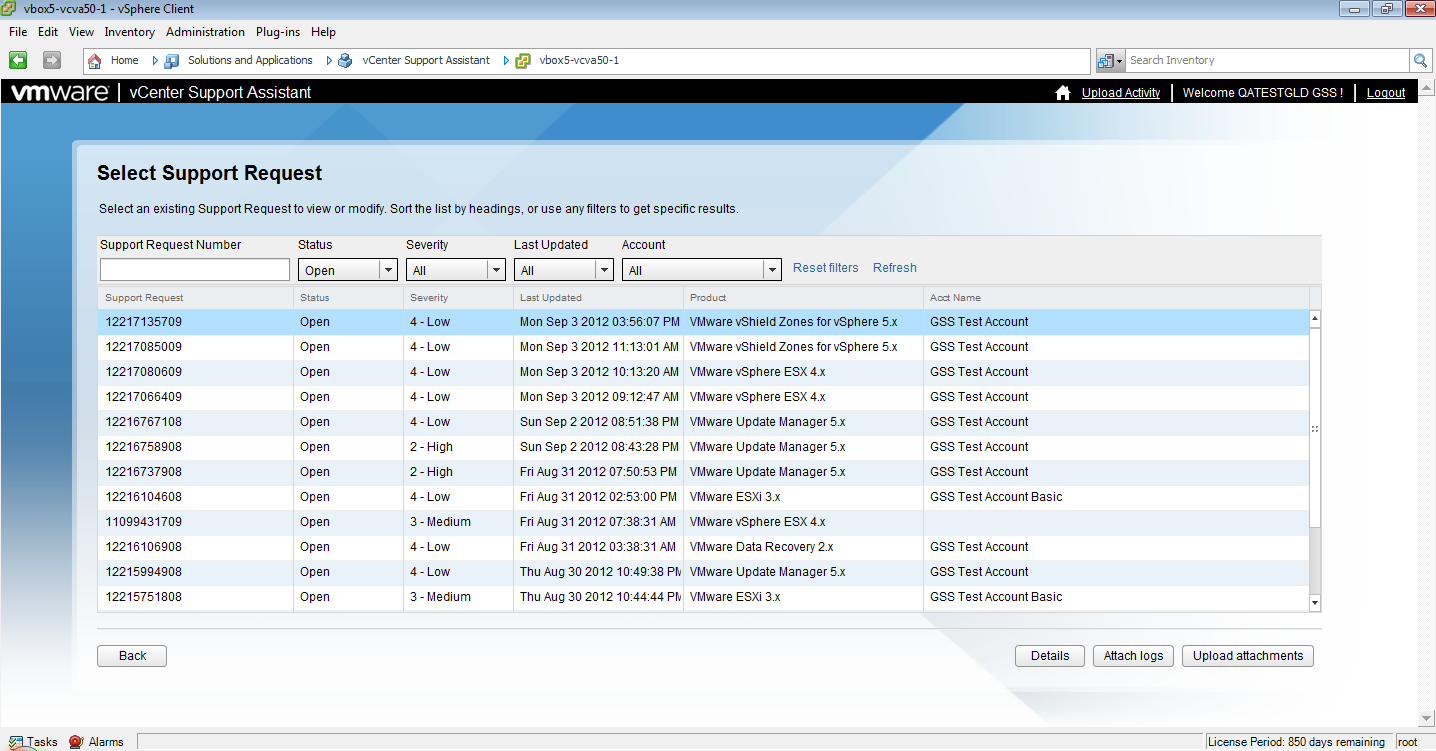Select support request 12217135709
This screenshot has width=1436, height=751.
click(x=703, y=322)
